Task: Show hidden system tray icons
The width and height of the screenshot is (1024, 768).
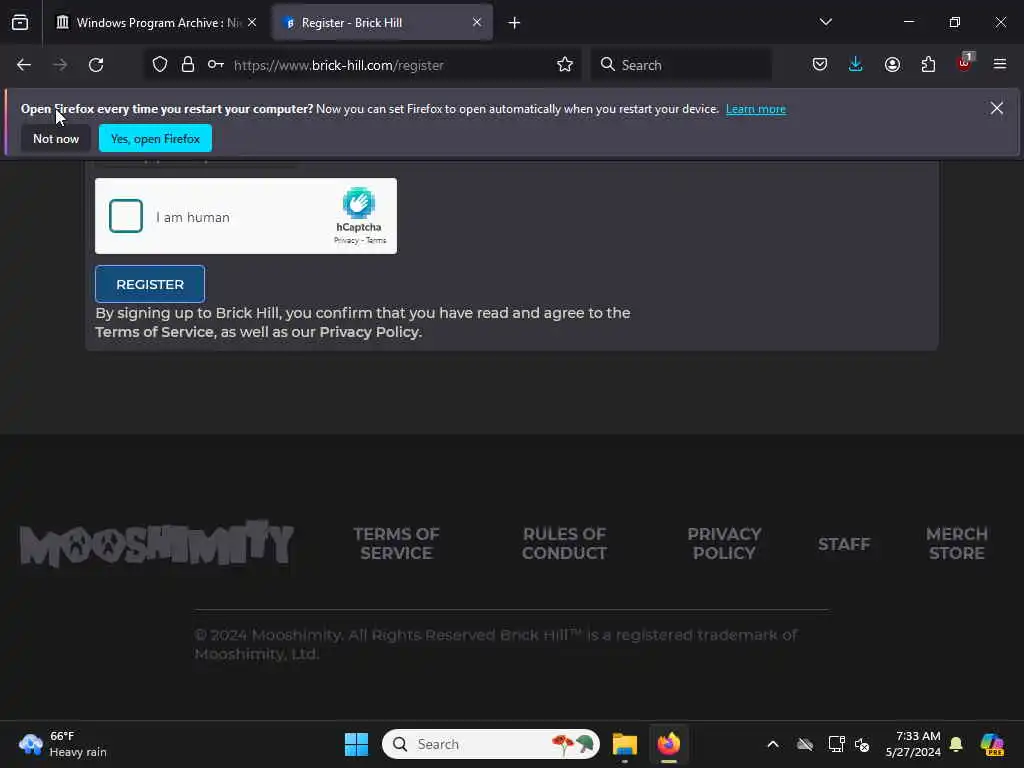Action: [773, 744]
